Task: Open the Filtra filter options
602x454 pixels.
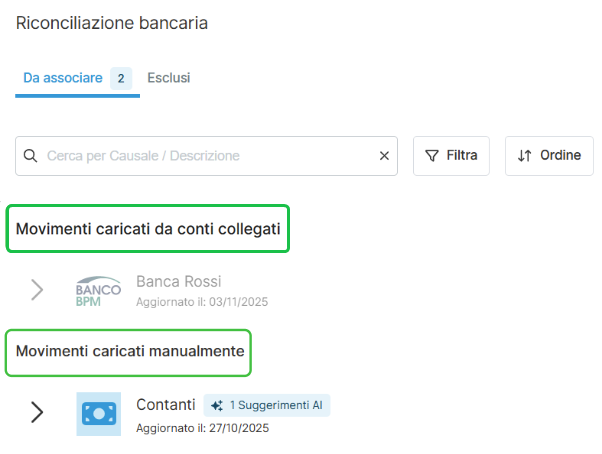Action: click(451, 156)
